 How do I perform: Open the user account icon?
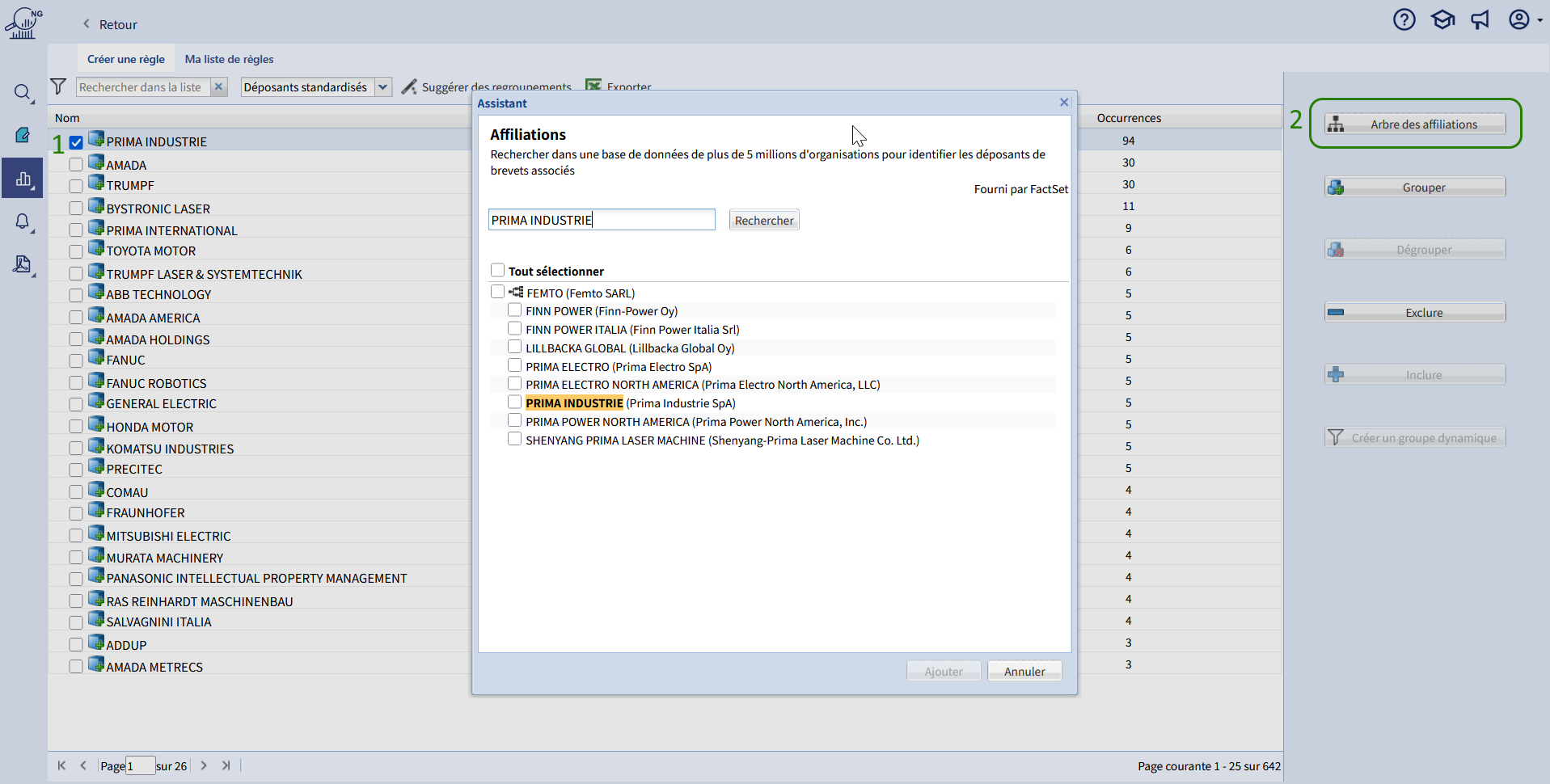[1519, 19]
